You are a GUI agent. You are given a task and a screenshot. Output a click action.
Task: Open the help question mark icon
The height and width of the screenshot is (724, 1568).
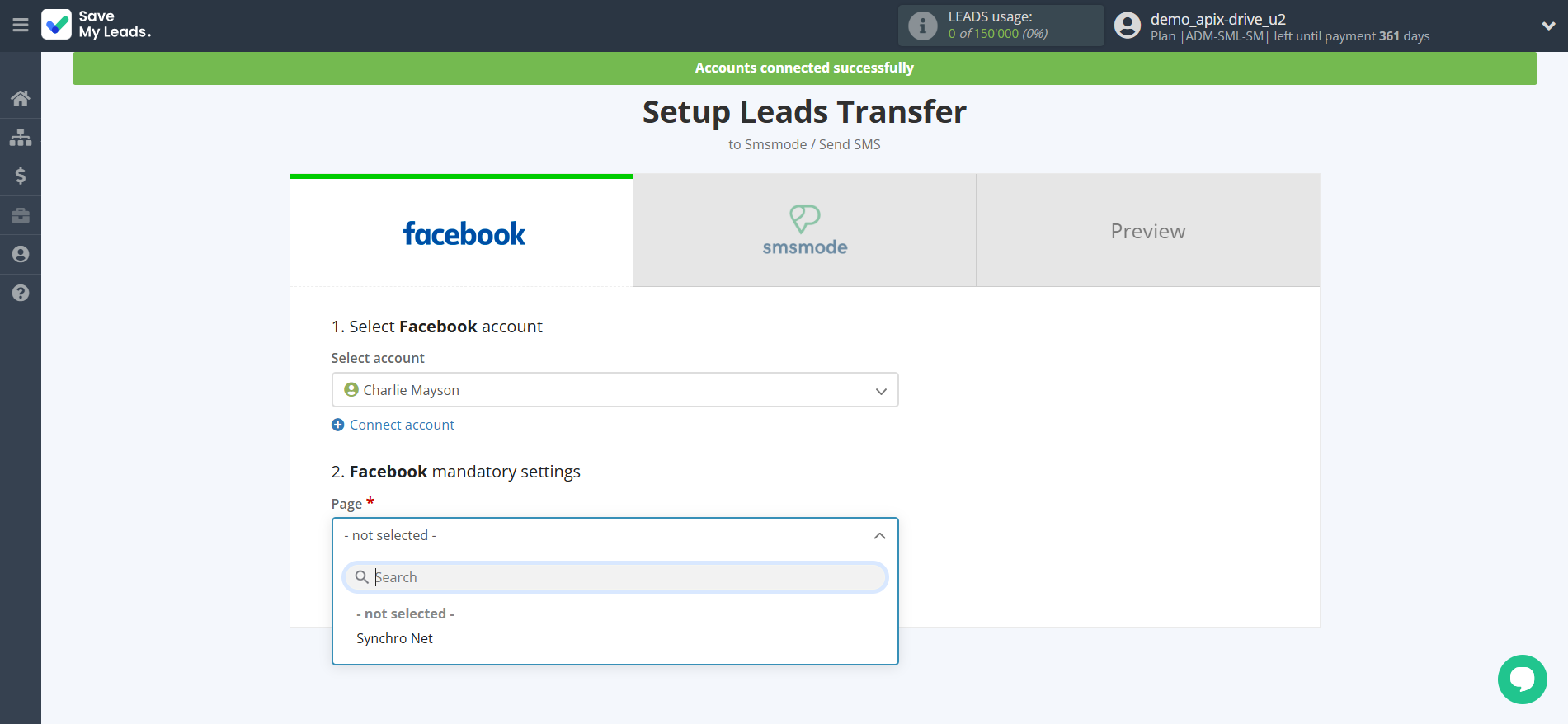tap(21, 293)
